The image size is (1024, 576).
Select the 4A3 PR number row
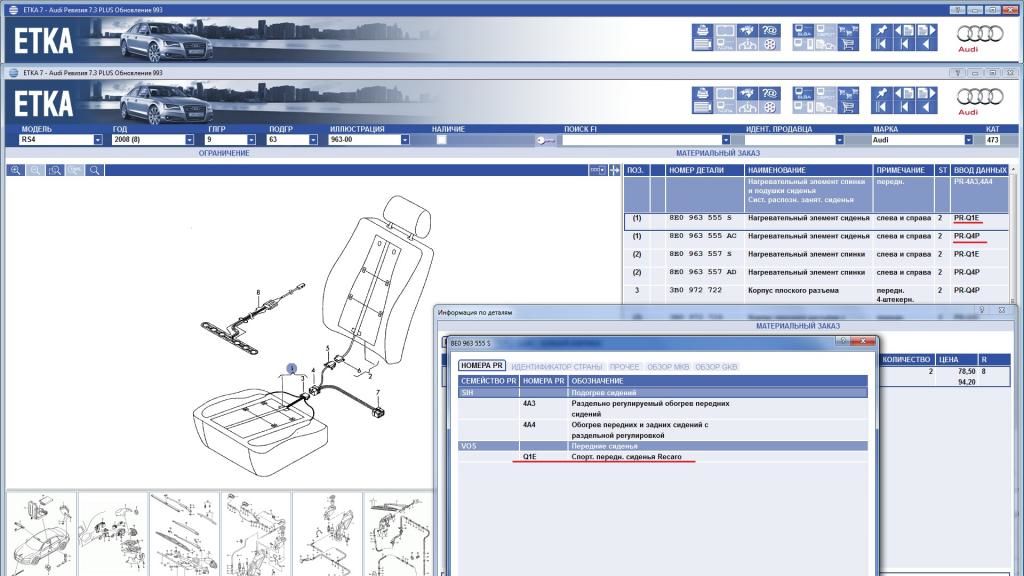(663, 408)
